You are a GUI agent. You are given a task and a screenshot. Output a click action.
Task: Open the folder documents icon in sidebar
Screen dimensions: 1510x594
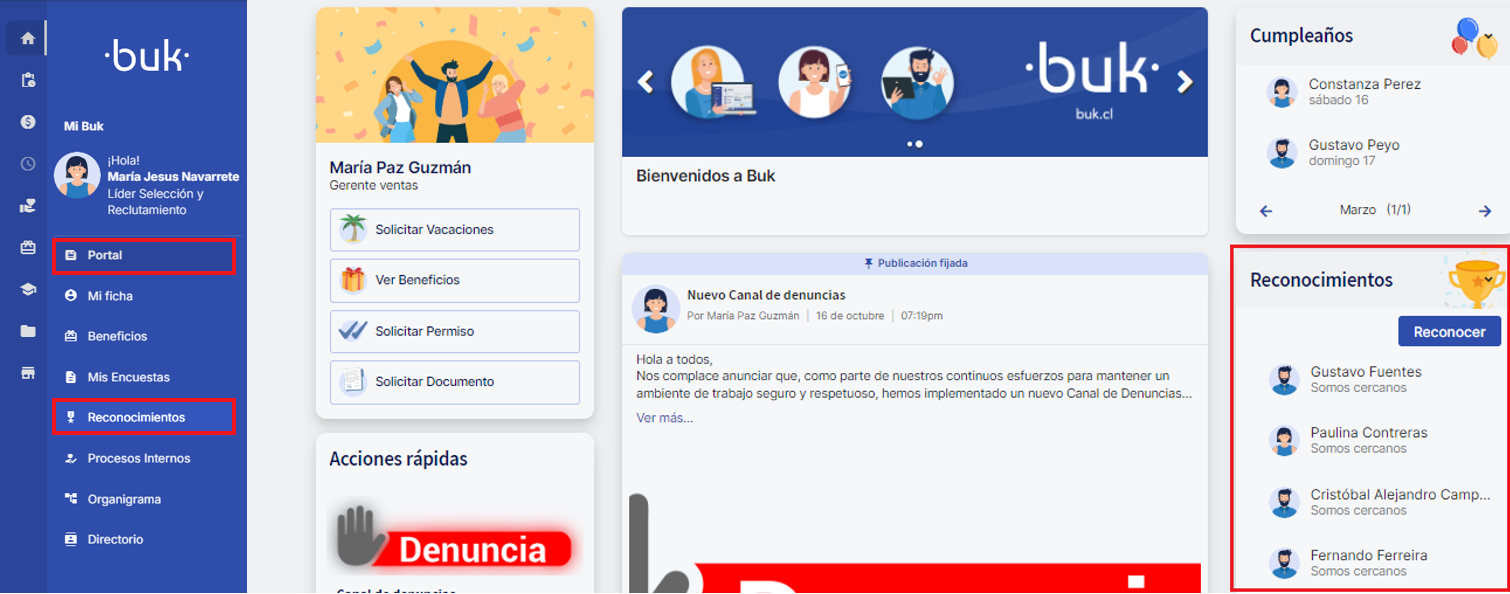click(28, 331)
